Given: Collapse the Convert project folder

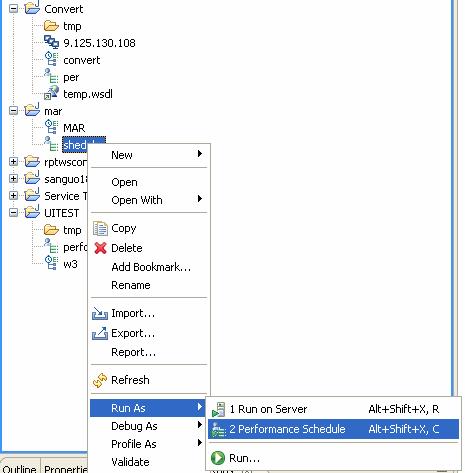Looking at the screenshot, I should pos(14,9).
